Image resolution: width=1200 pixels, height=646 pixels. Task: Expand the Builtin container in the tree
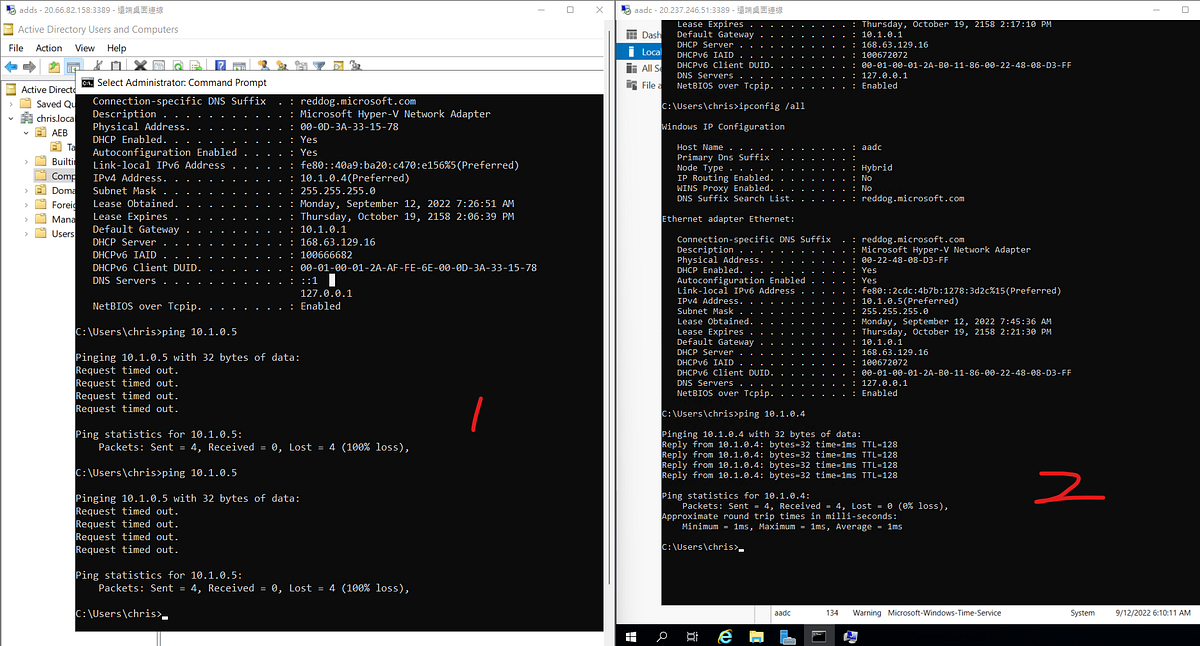click(25, 160)
